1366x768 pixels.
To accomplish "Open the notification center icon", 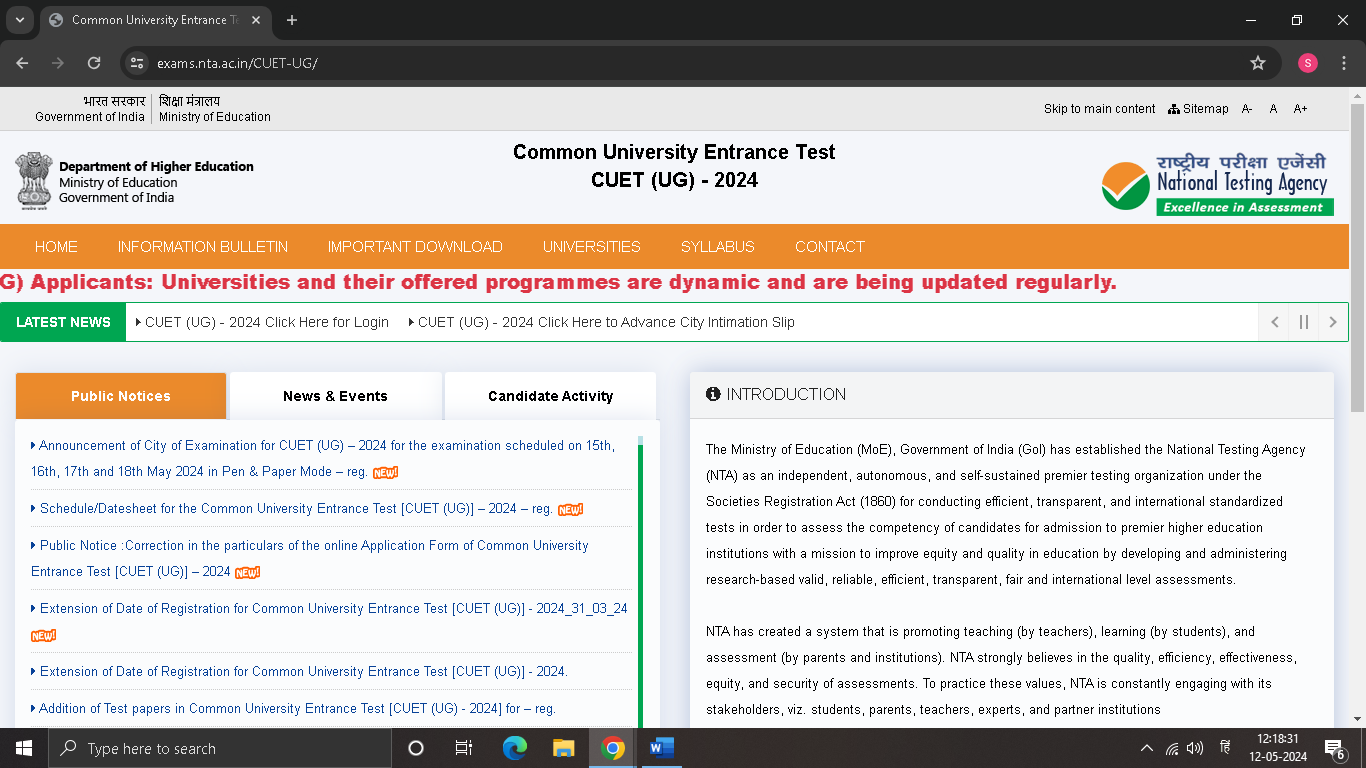I will 1334,748.
